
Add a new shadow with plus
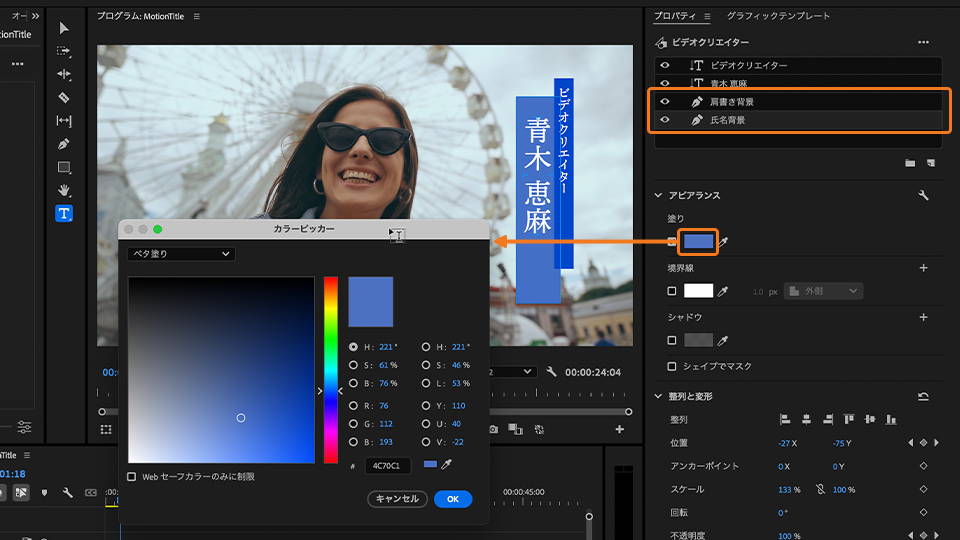[x=923, y=317]
